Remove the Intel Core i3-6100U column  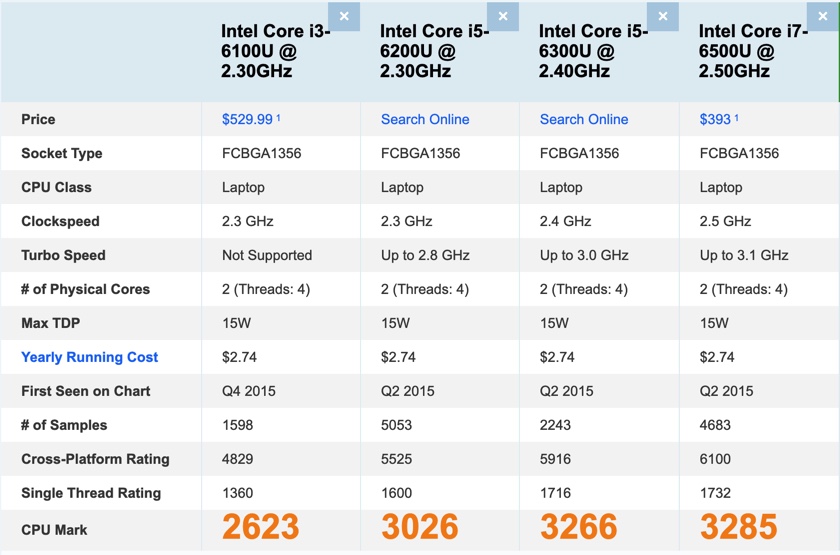(x=344, y=16)
